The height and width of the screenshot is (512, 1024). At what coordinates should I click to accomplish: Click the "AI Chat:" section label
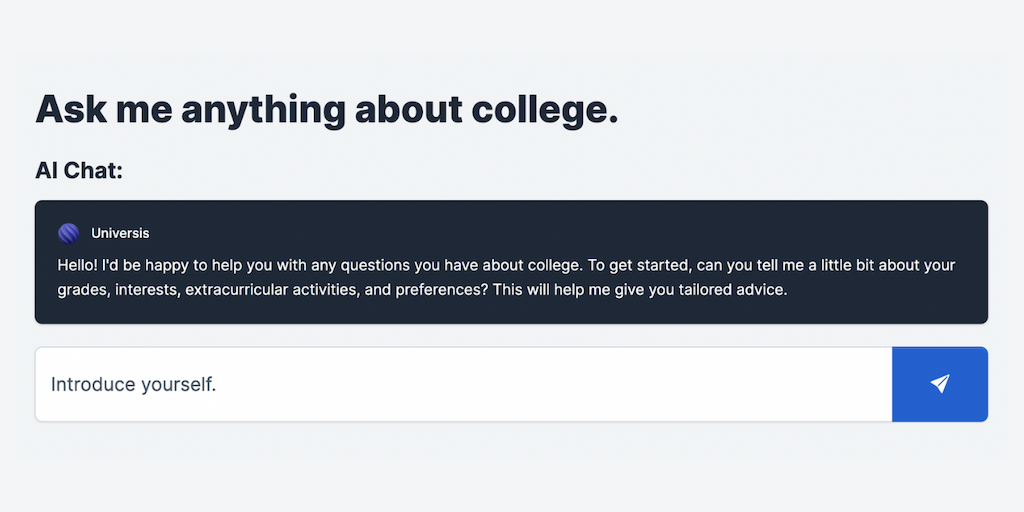tap(79, 171)
